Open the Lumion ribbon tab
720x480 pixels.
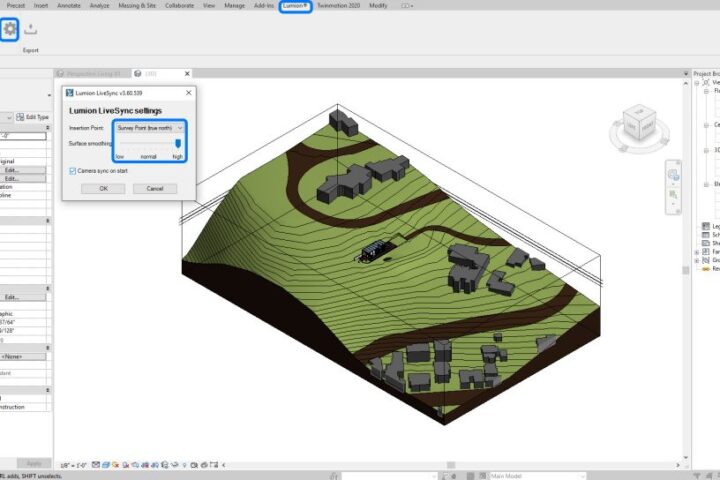pyautogui.click(x=295, y=6)
